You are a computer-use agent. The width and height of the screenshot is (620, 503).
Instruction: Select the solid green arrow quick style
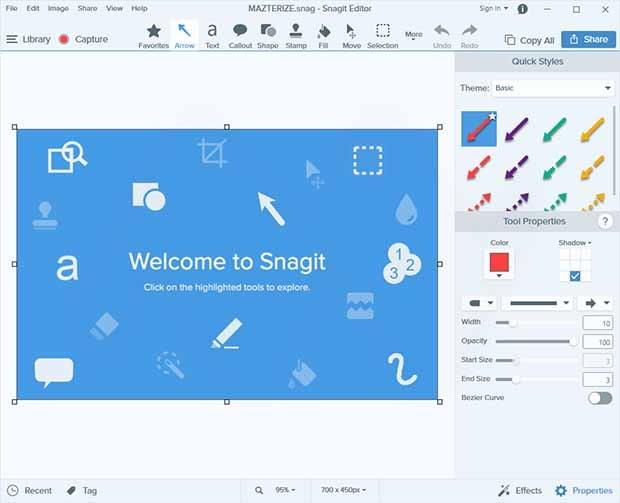pos(555,129)
